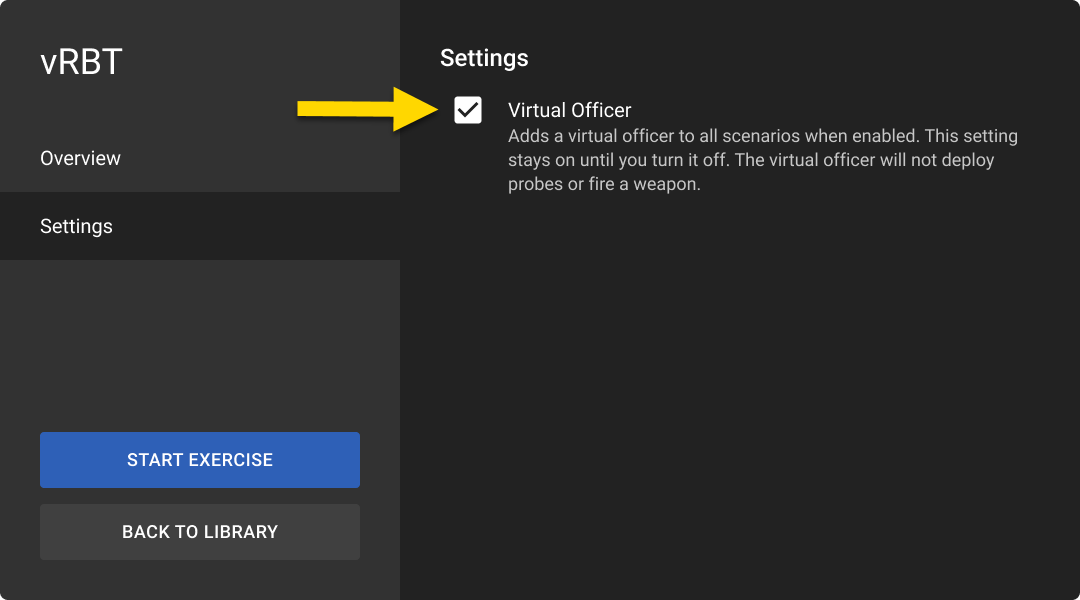The width and height of the screenshot is (1080, 600).
Task: Click the Virtual Officer label text
Action: click(x=569, y=110)
